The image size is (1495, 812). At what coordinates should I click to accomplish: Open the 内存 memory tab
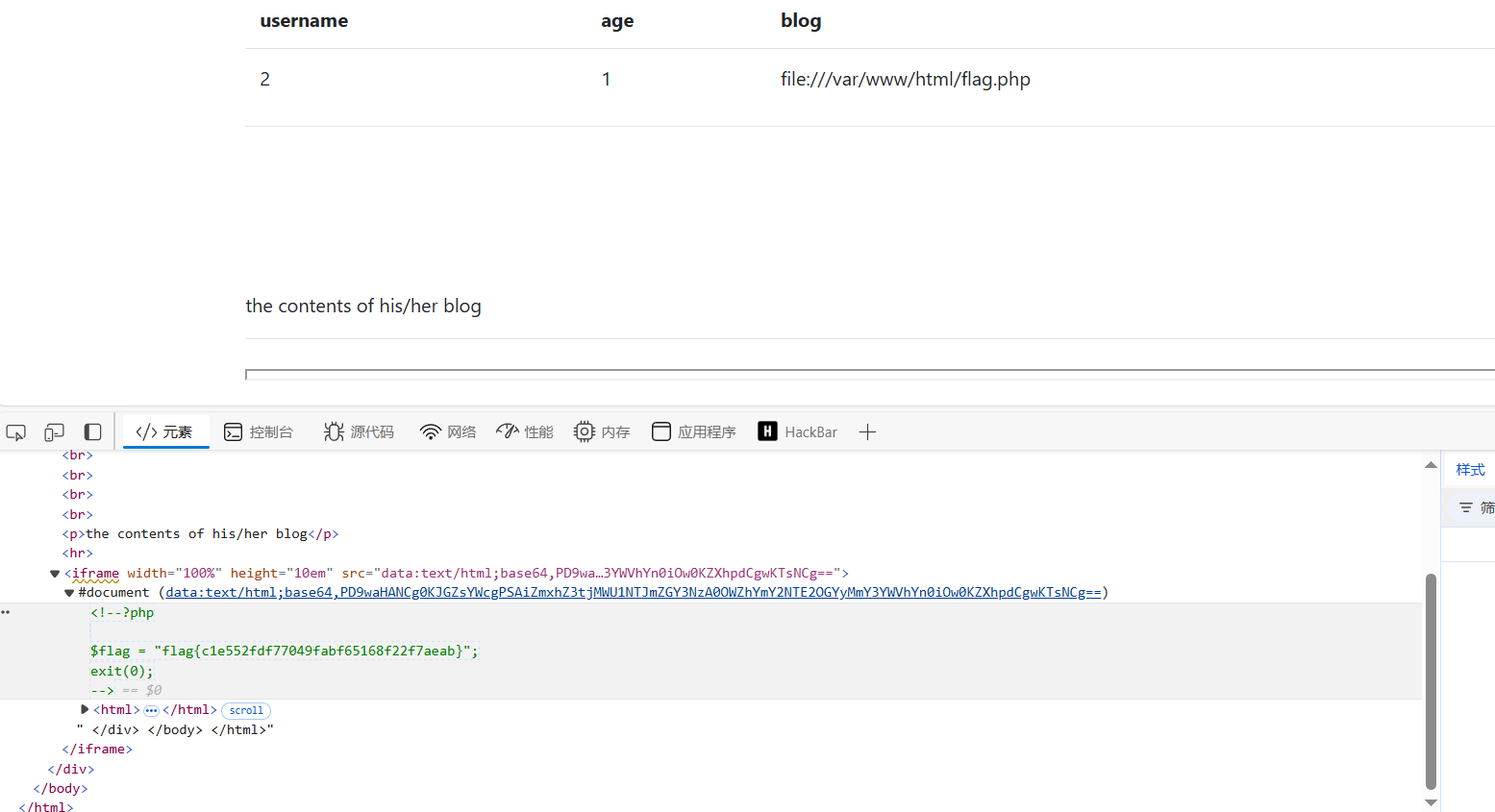pyautogui.click(x=602, y=432)
